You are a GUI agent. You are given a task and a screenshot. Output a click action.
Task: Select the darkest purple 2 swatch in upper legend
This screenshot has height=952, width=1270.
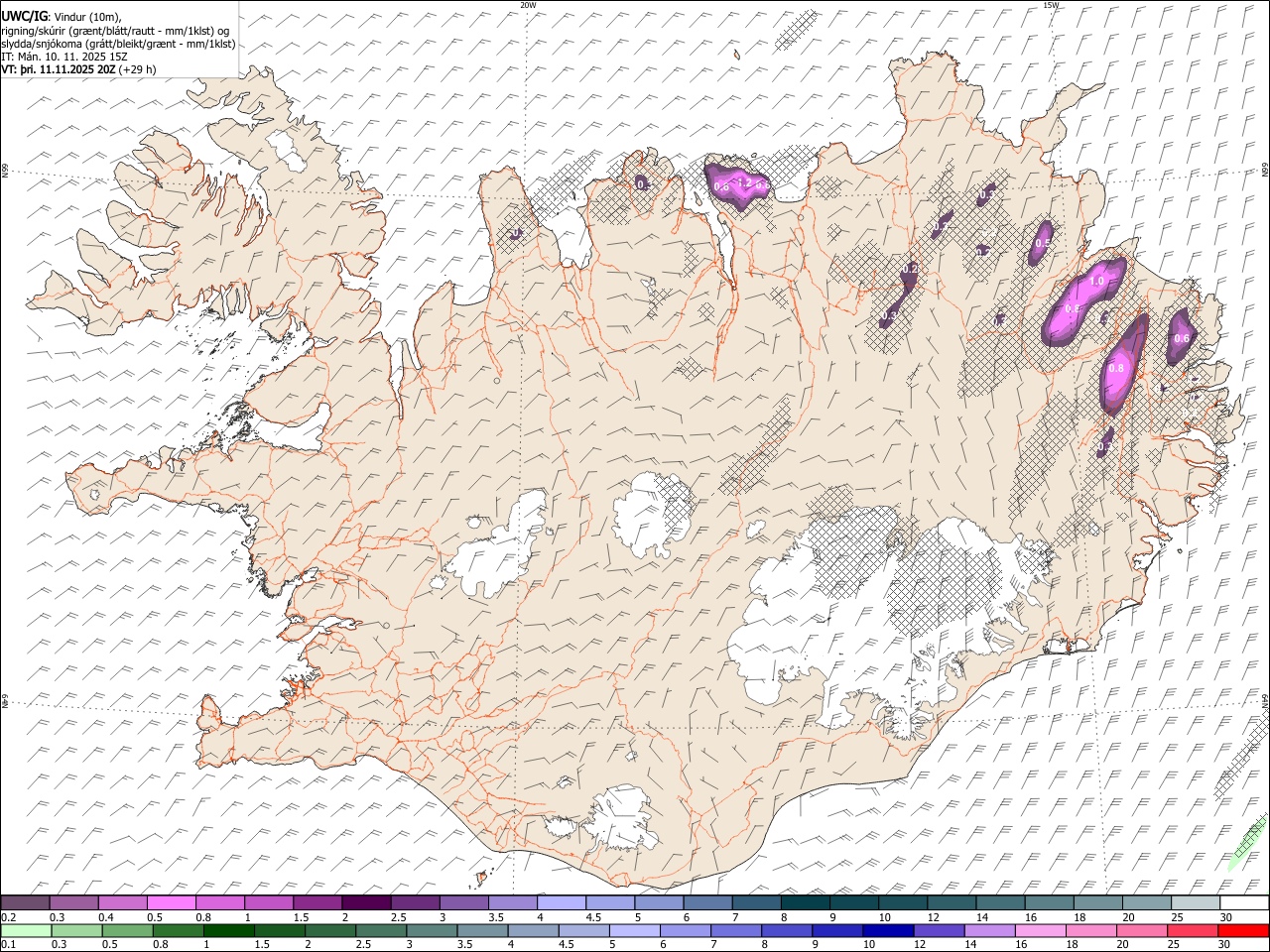(366, 903)
